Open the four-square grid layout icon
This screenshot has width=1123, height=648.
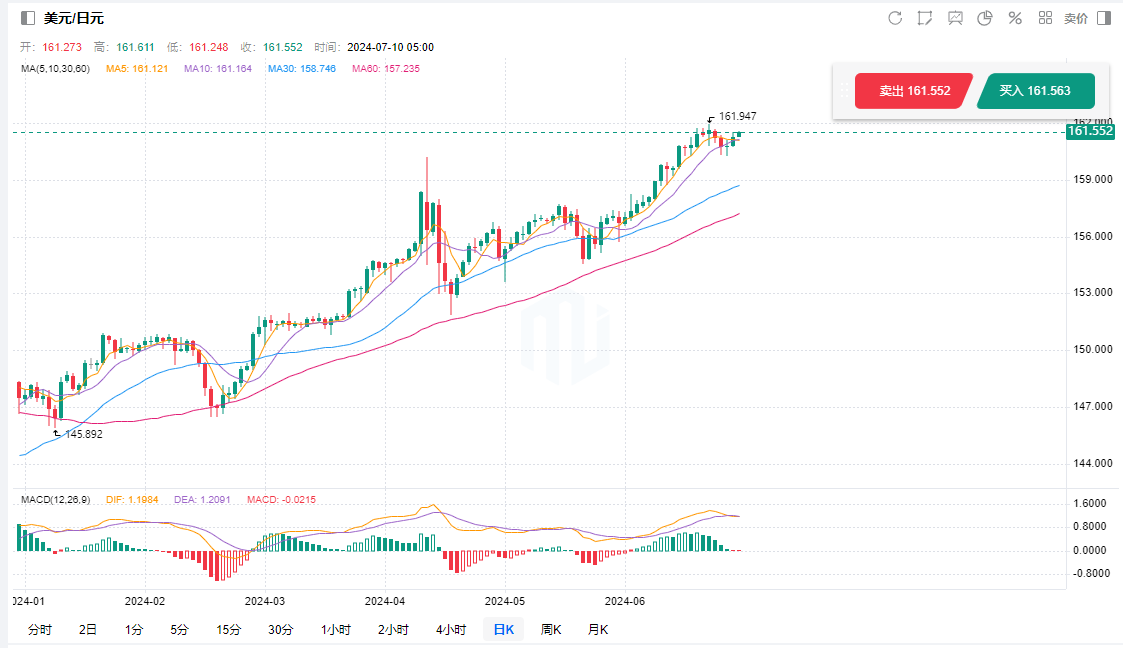pos(1045,18)
